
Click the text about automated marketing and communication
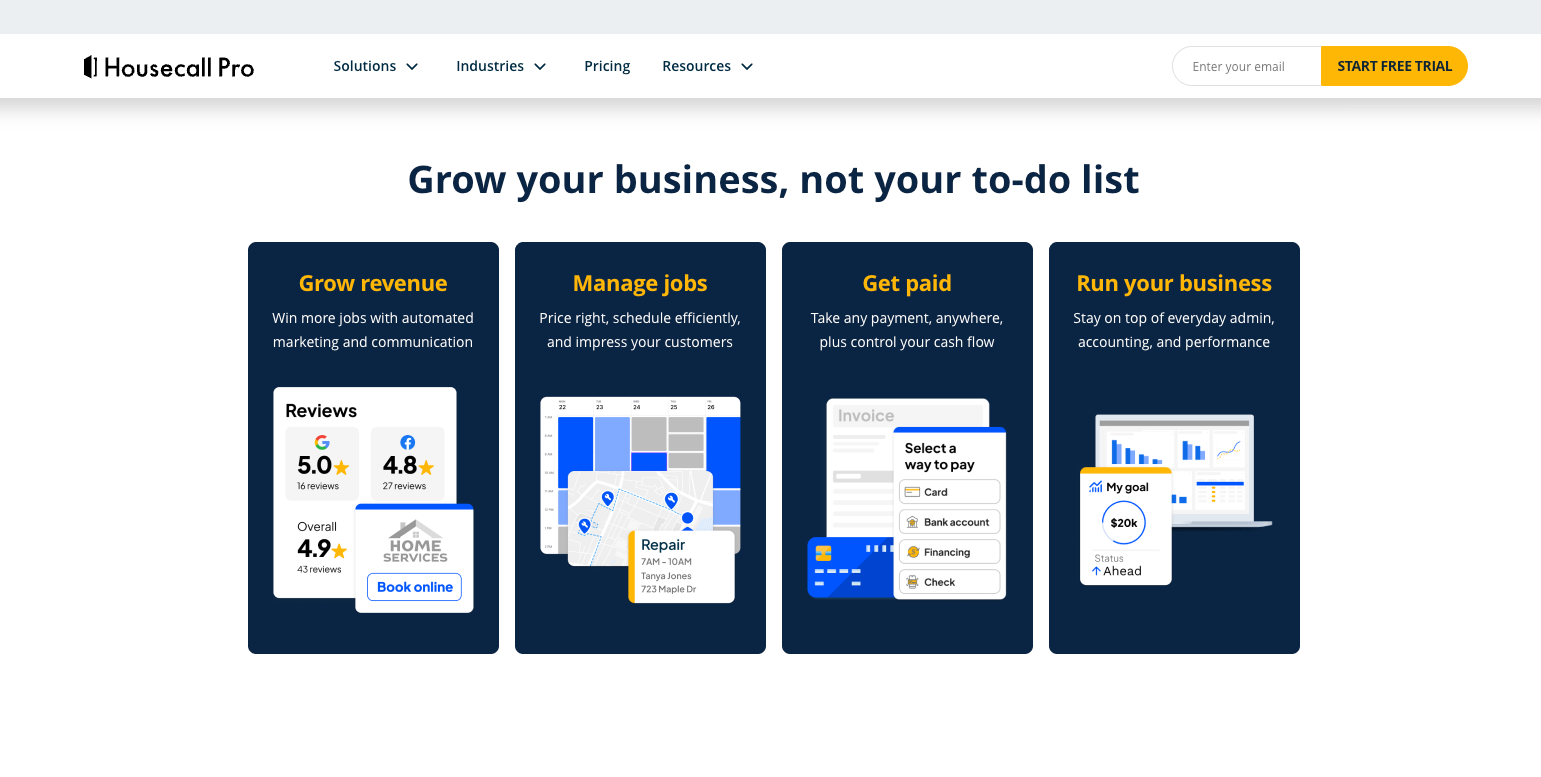tap(373, 330)
